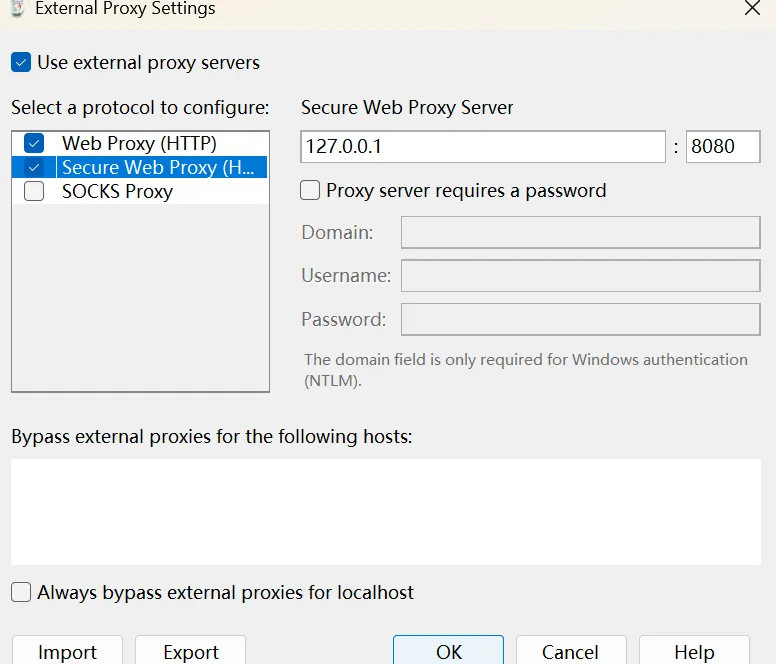Click the Domain input field
Viewport: 776px width, 664px height.
click(x=580, y=232)
